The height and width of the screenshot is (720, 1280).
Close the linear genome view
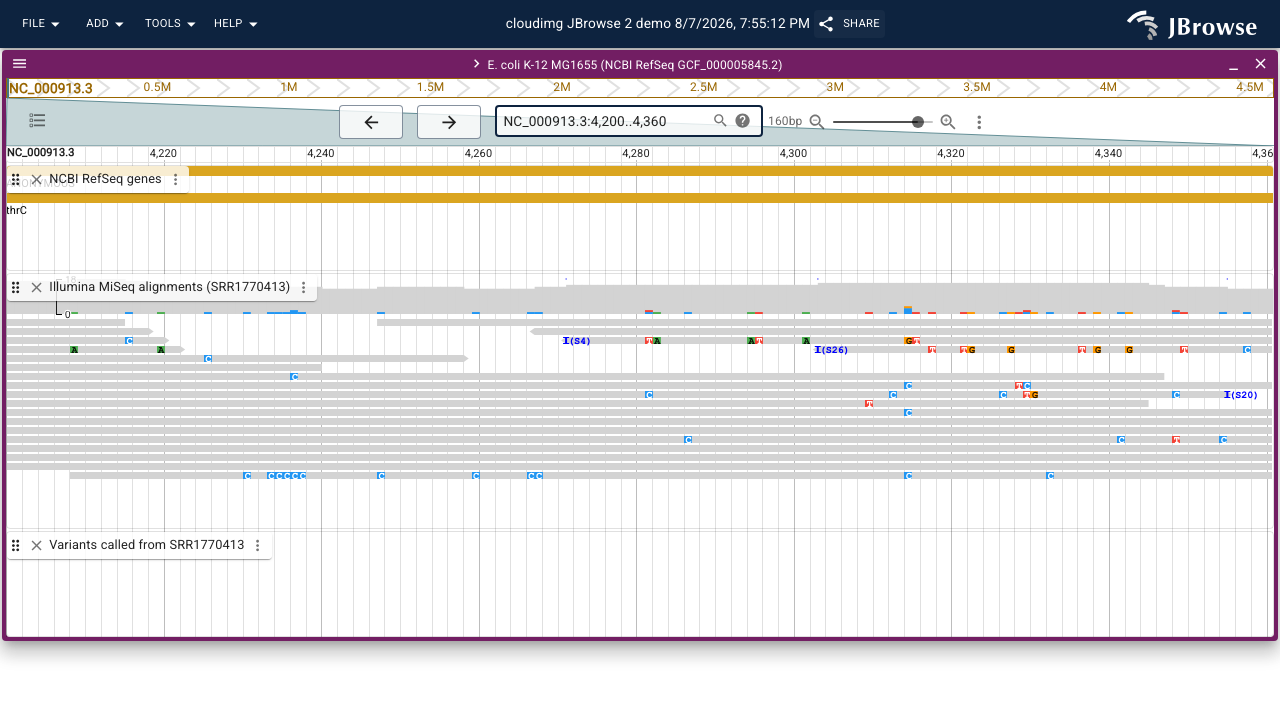(x=1260, y=64)
